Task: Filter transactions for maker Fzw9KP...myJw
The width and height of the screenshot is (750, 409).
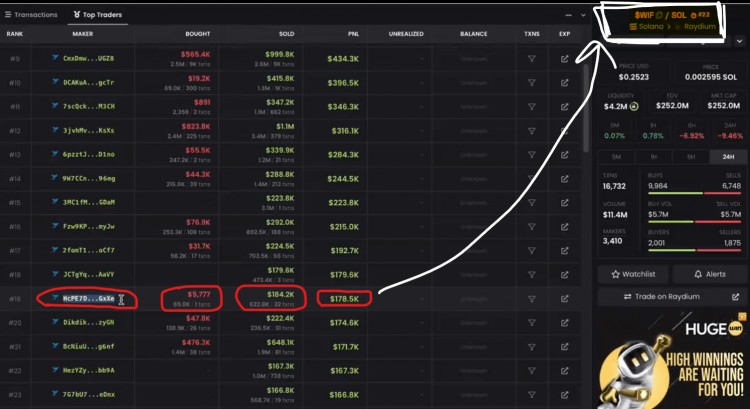Action: [532, 226]
